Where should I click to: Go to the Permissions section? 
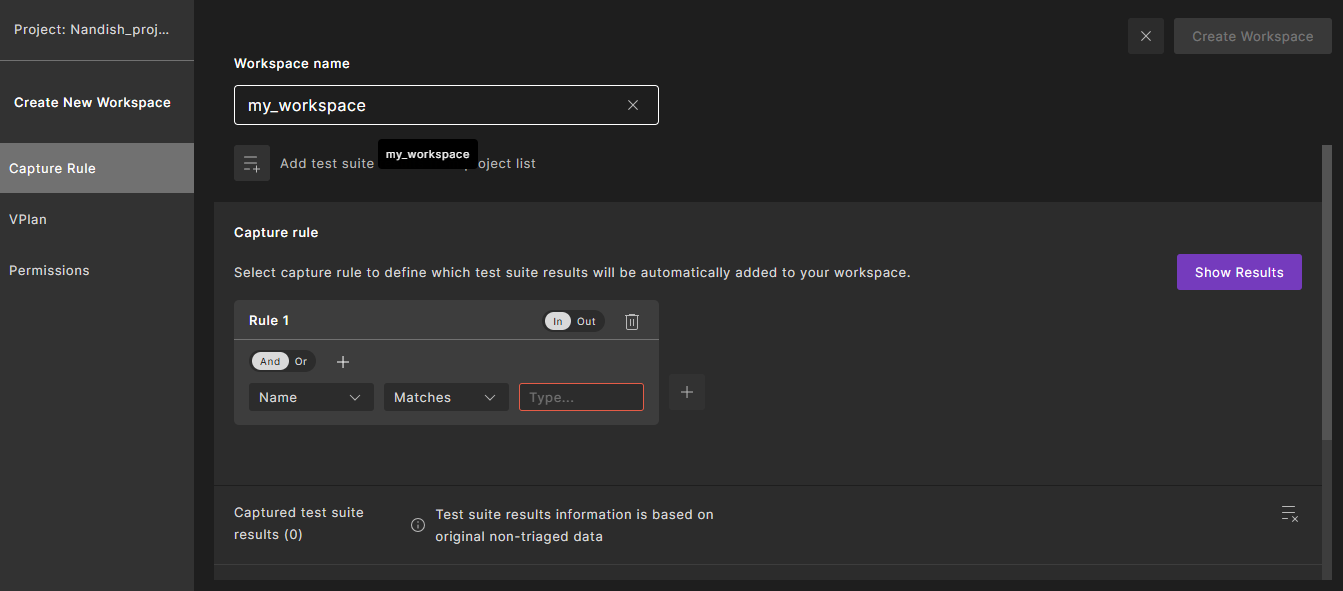coord(49,270)
